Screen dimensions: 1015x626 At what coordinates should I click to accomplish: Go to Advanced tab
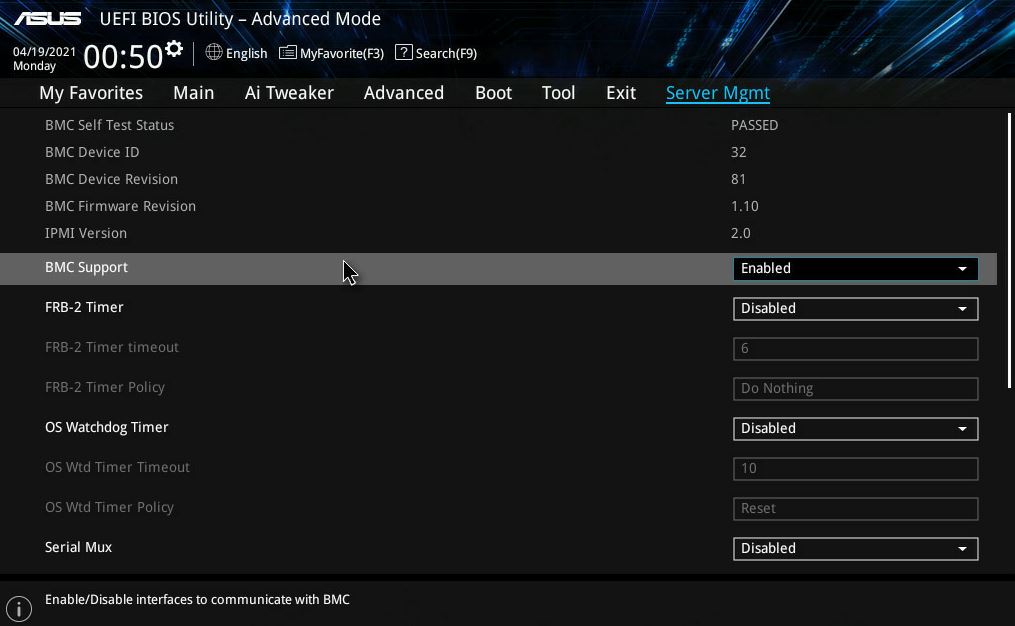(404, 93)
